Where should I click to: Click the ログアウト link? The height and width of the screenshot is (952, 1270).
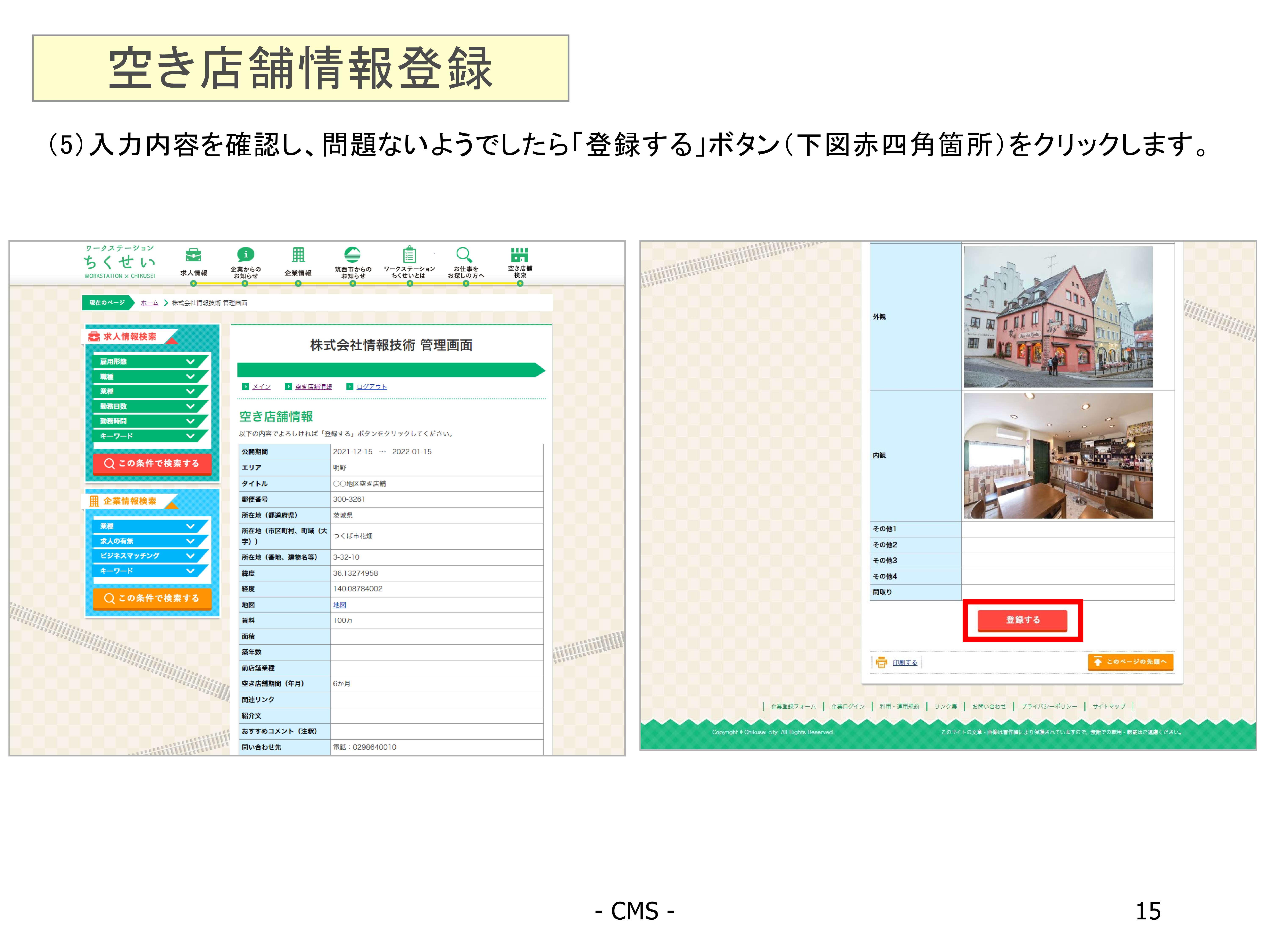[371, 387]
